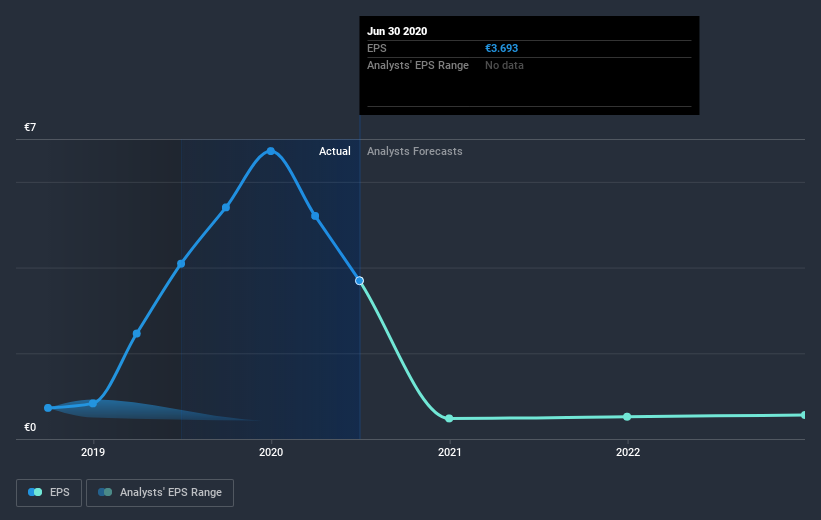Click the 2021 x-axis label
821x520 pixels.
[450, 452]
